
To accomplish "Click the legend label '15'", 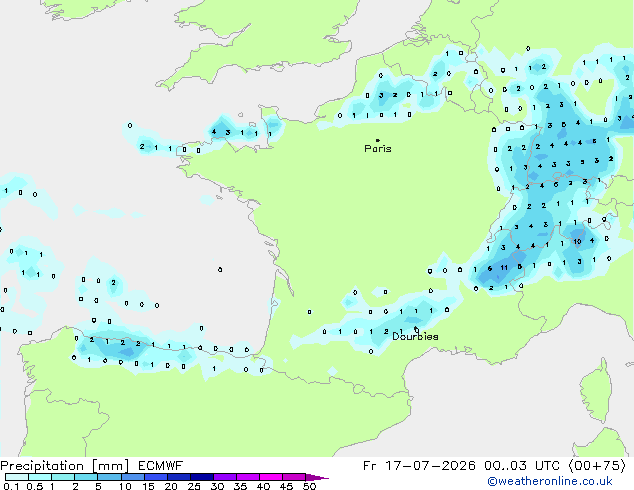I will (x=148, y=486).
